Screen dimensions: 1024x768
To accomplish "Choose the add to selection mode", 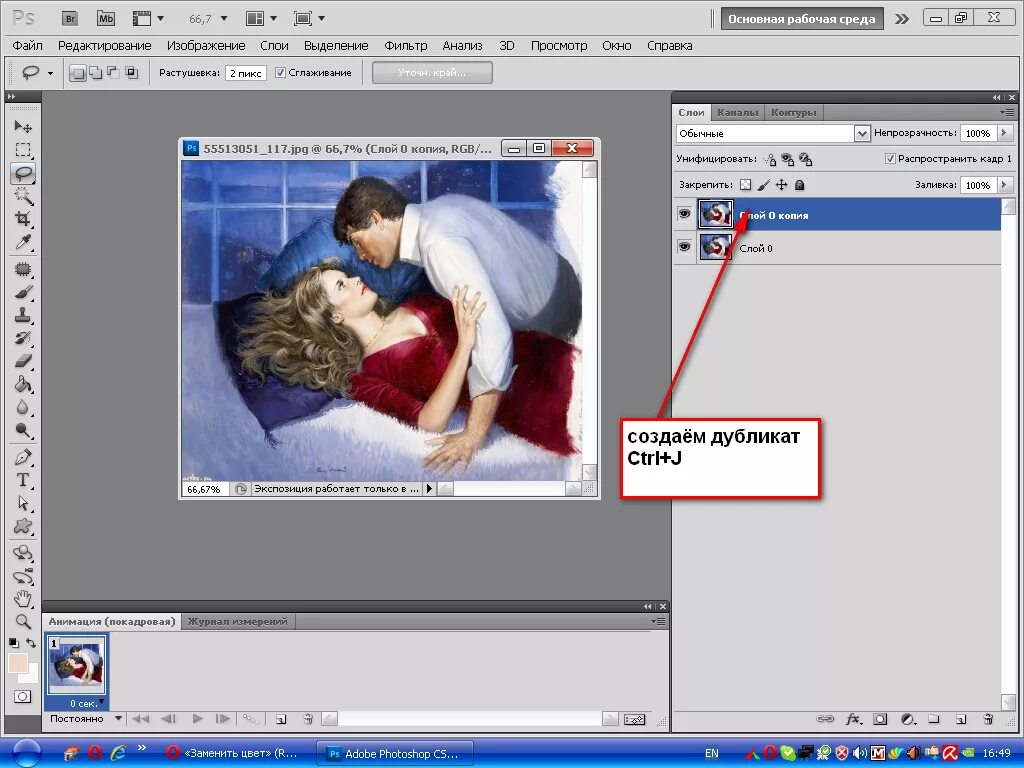I will click(95, 72).
